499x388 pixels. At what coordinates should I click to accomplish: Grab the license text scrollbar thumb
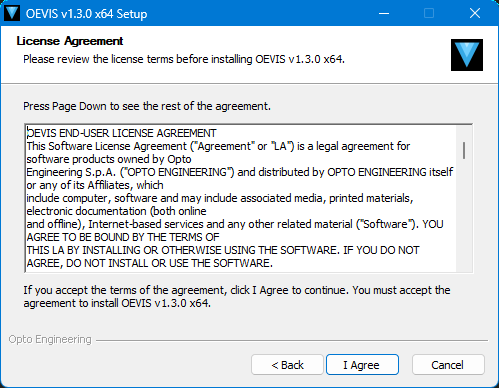click(464, 150)
